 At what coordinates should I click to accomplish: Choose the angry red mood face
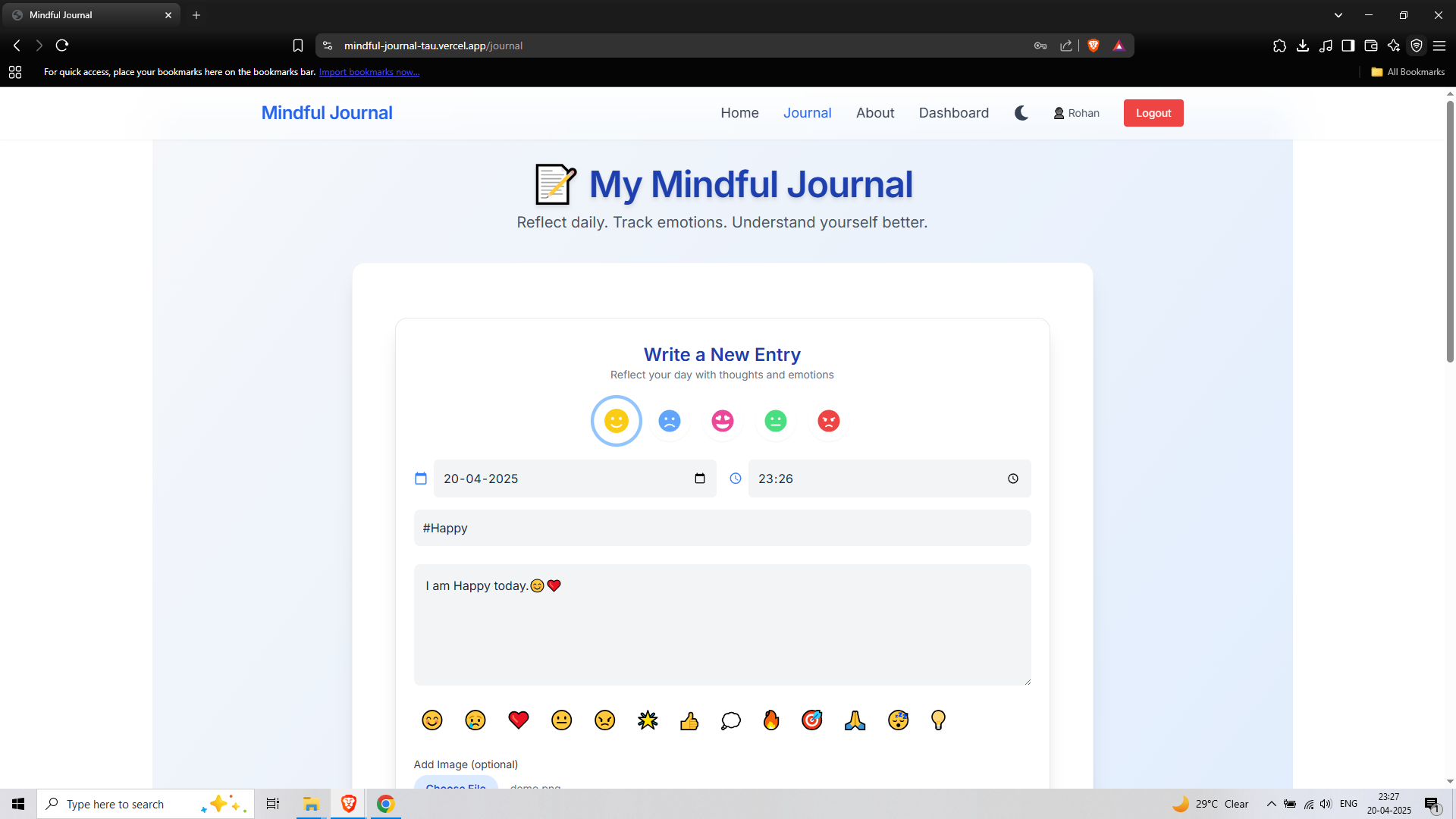829,421
